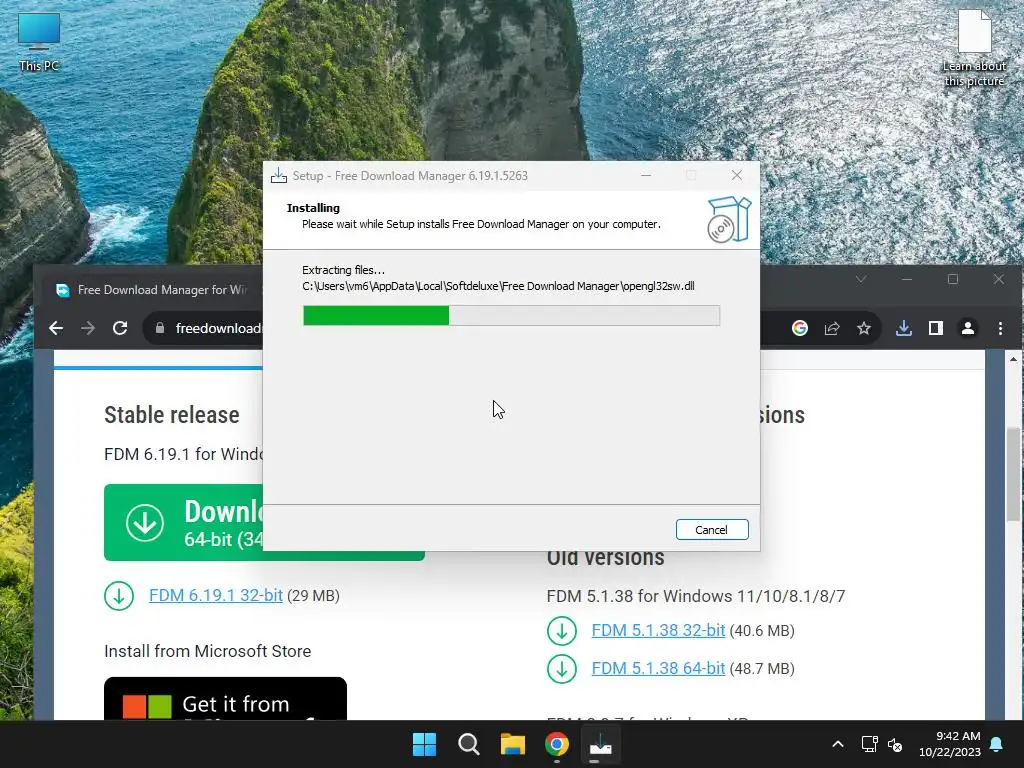Open Chrome three-dot menu
Viewport: 1024px width, 768px height.
pos(1000,328)
